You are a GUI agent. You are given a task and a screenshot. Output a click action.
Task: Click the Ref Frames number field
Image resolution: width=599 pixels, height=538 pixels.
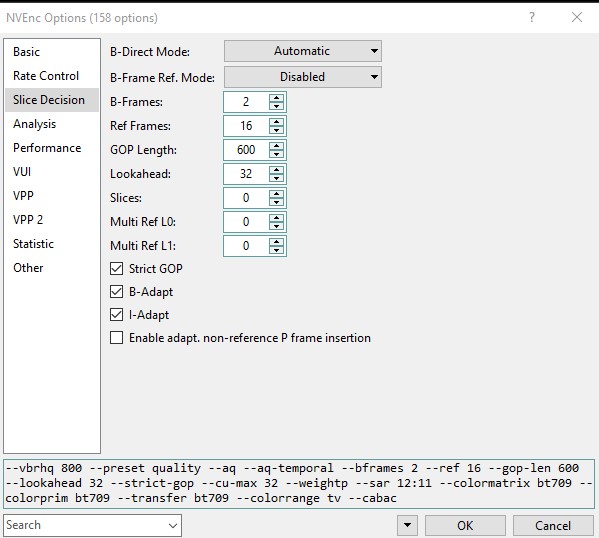click(246, 126)
